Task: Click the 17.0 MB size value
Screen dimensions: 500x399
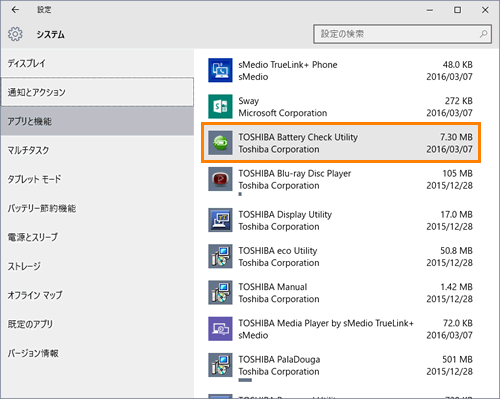Action: click(x=456, y=215)
